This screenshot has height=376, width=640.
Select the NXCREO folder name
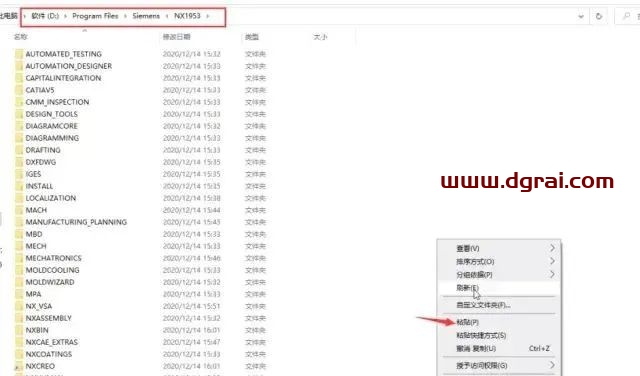40,366
